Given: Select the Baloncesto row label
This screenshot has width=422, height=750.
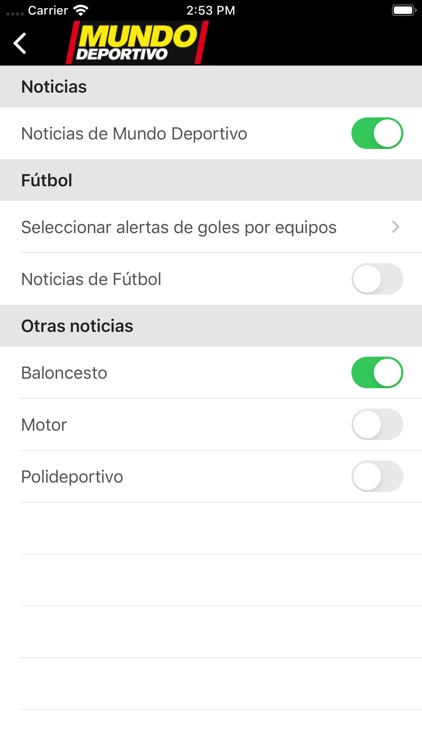Looking at the screenshot, I should (x=64, y=373).
